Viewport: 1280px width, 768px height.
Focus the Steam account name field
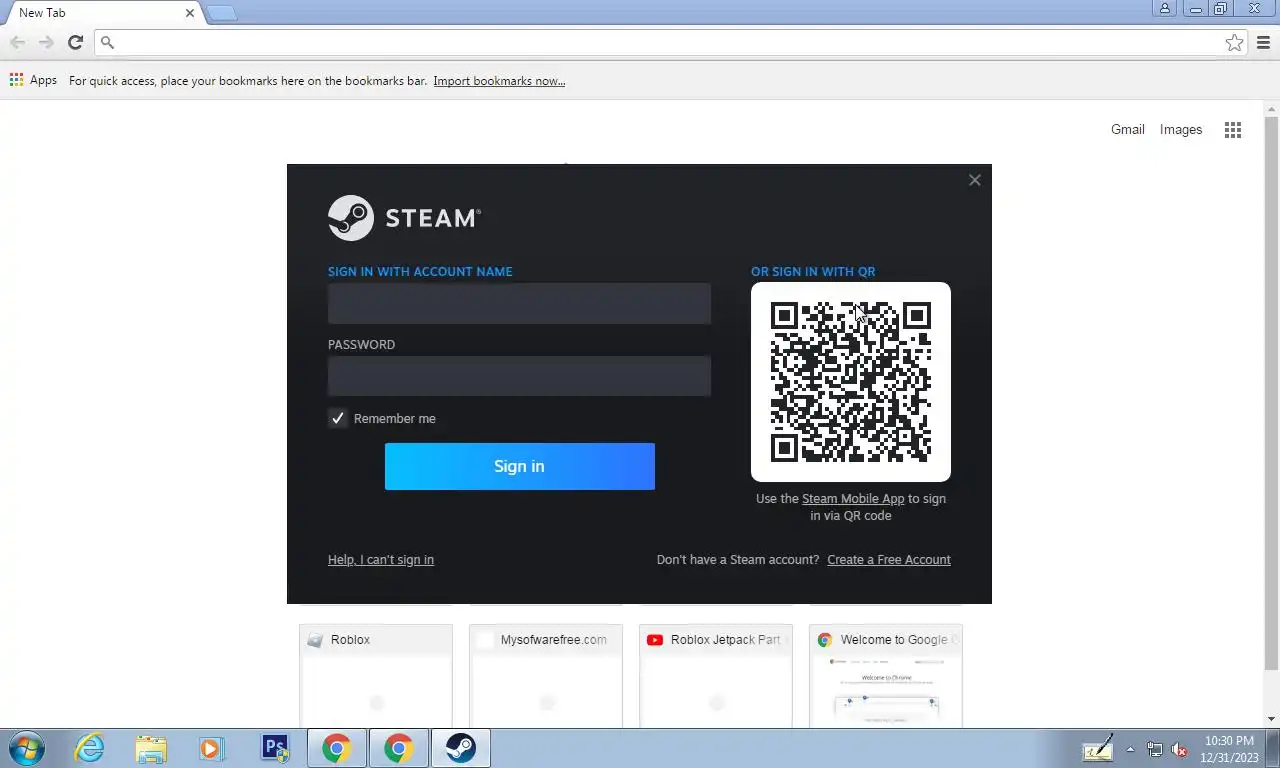[x=519, y=303]
